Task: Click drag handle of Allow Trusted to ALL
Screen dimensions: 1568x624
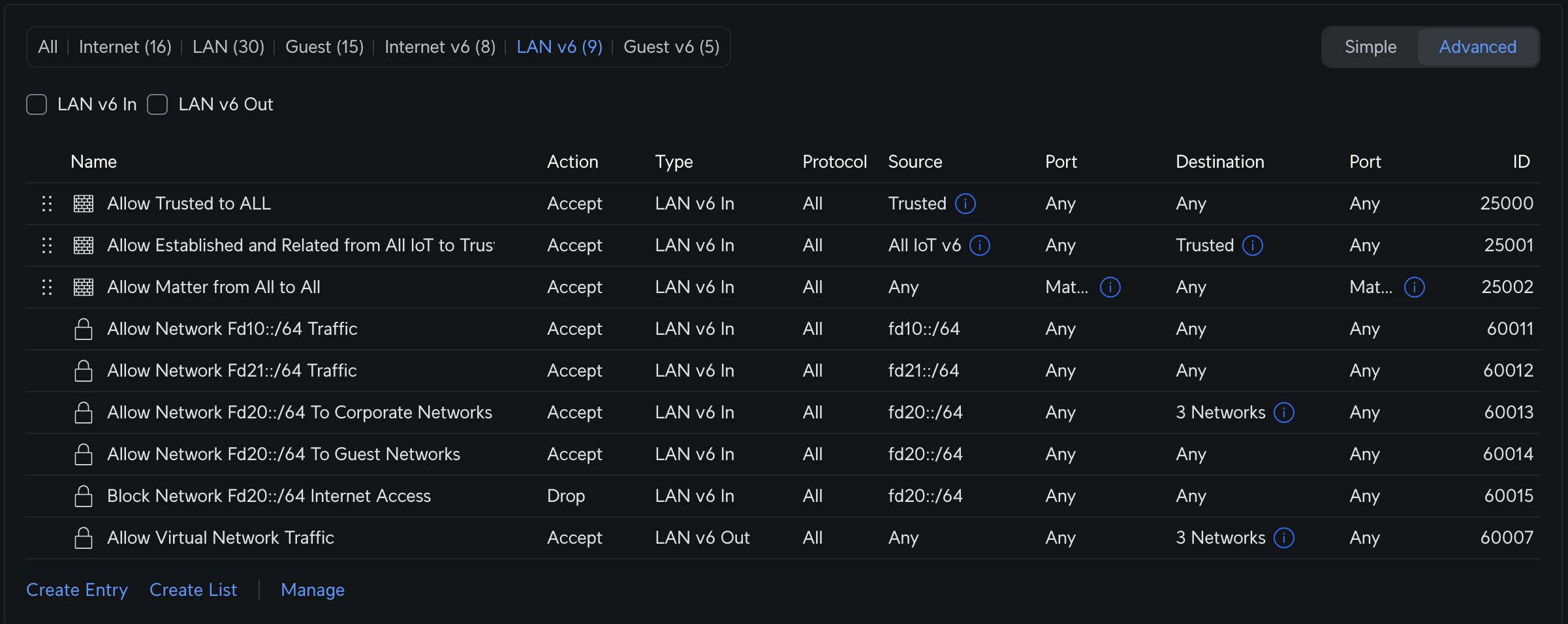Action: click(x=47, y=204)
